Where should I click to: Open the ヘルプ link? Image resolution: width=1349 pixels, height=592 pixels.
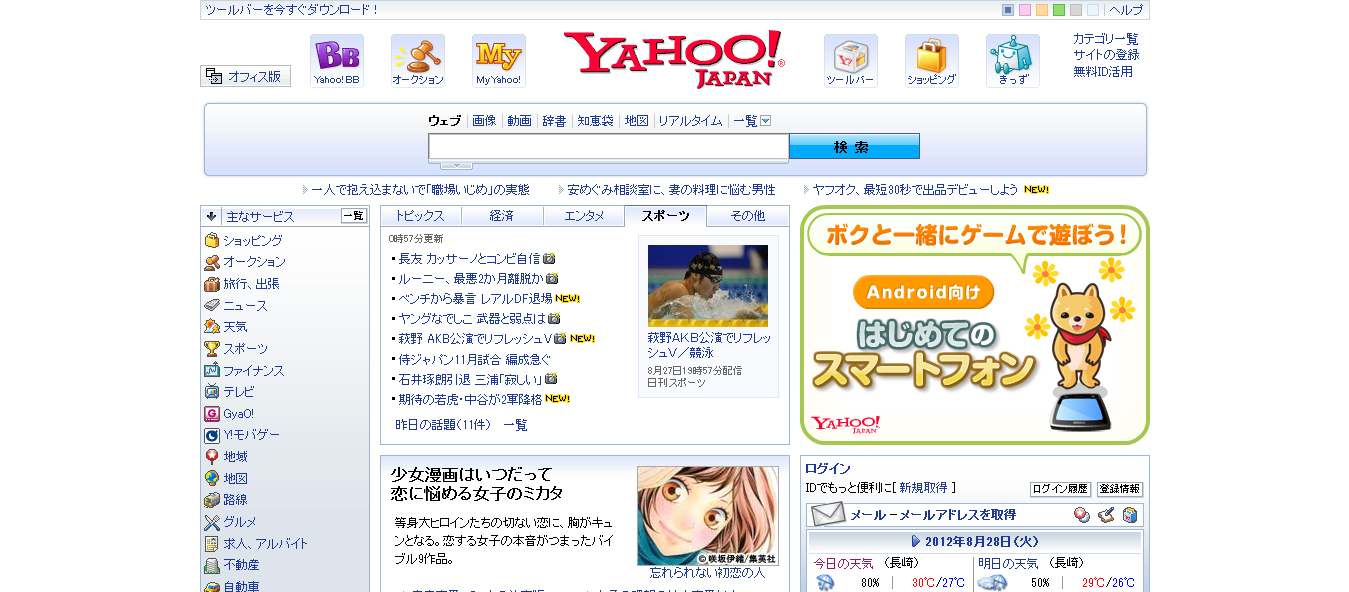1126,10
